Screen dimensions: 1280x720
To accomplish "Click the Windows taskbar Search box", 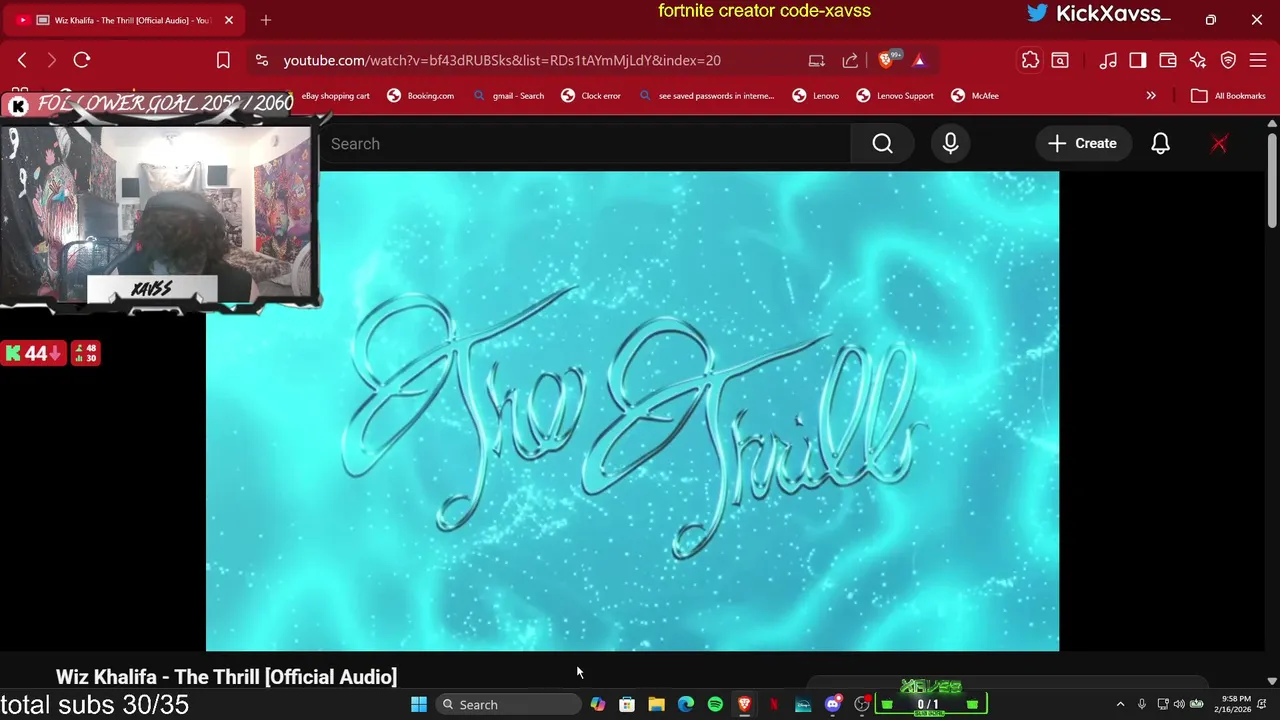I will point(508,704).
